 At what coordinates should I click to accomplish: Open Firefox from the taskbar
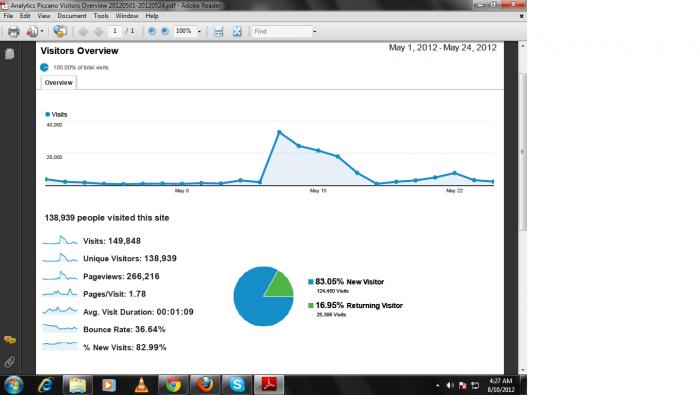point(205,384)
